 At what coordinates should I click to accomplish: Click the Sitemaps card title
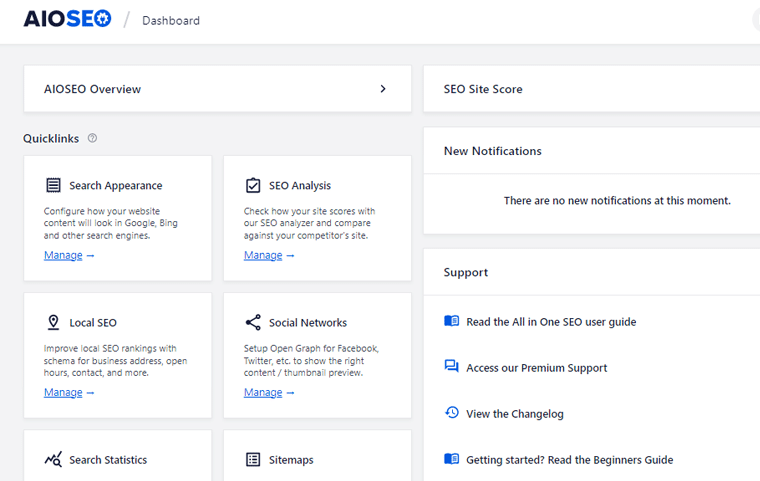(291, 460)
